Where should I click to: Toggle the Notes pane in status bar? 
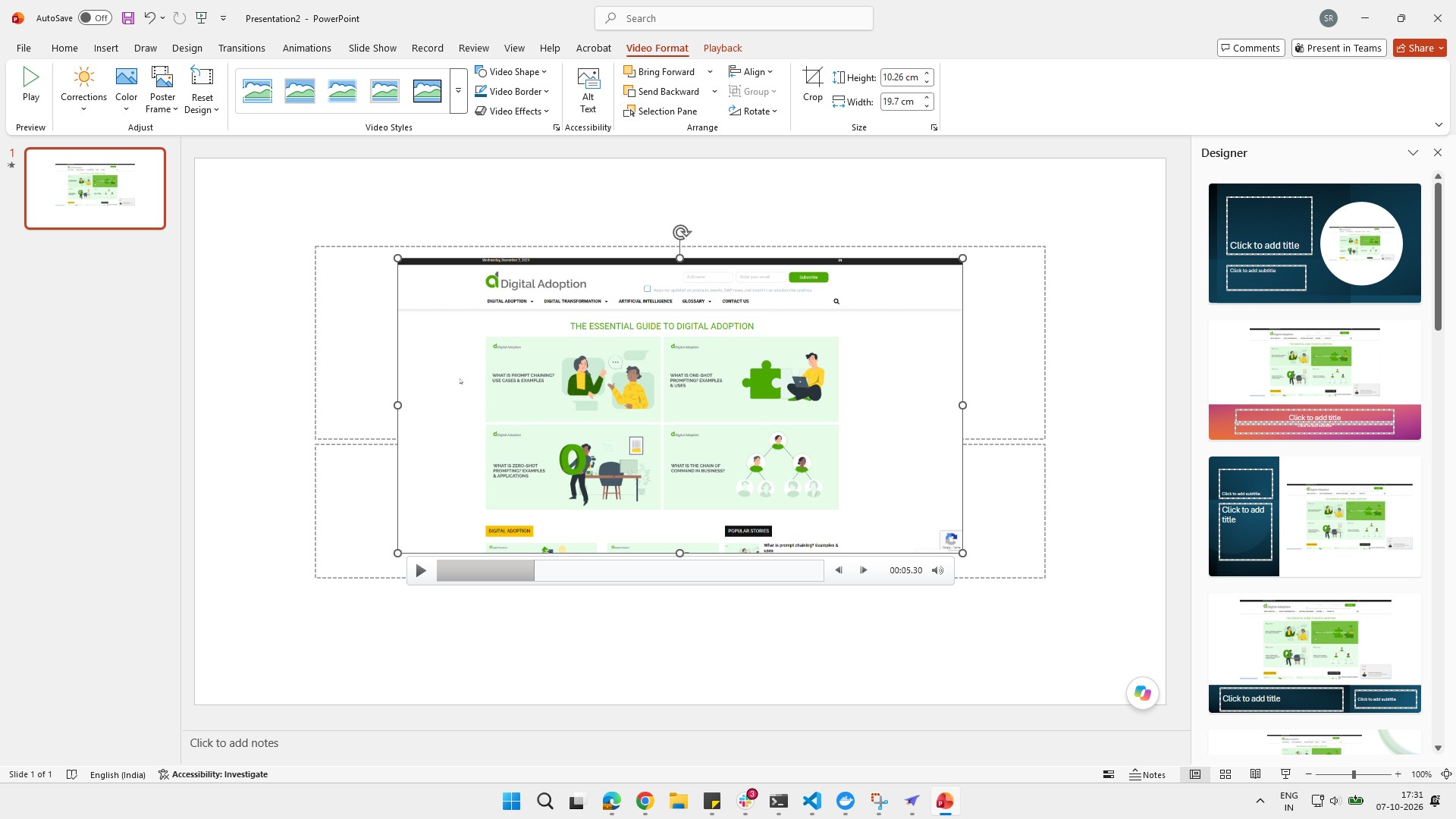point(1147,774)
